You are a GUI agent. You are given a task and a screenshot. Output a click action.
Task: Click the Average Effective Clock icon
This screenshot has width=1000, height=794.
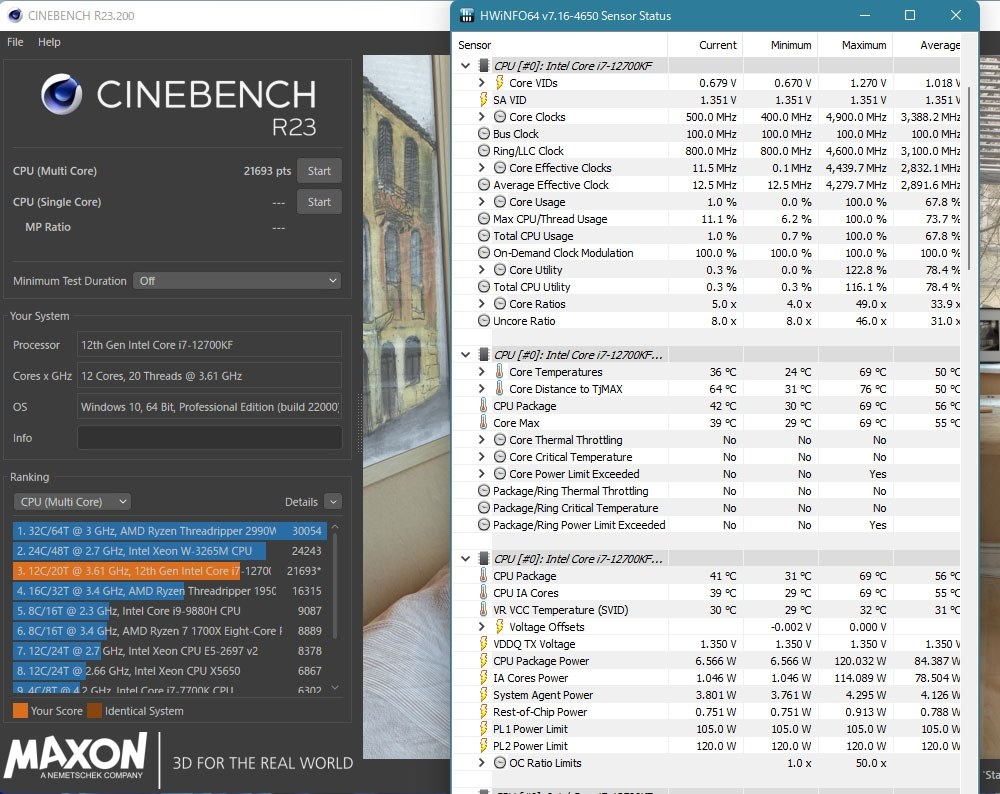click(x=484, y=185)
